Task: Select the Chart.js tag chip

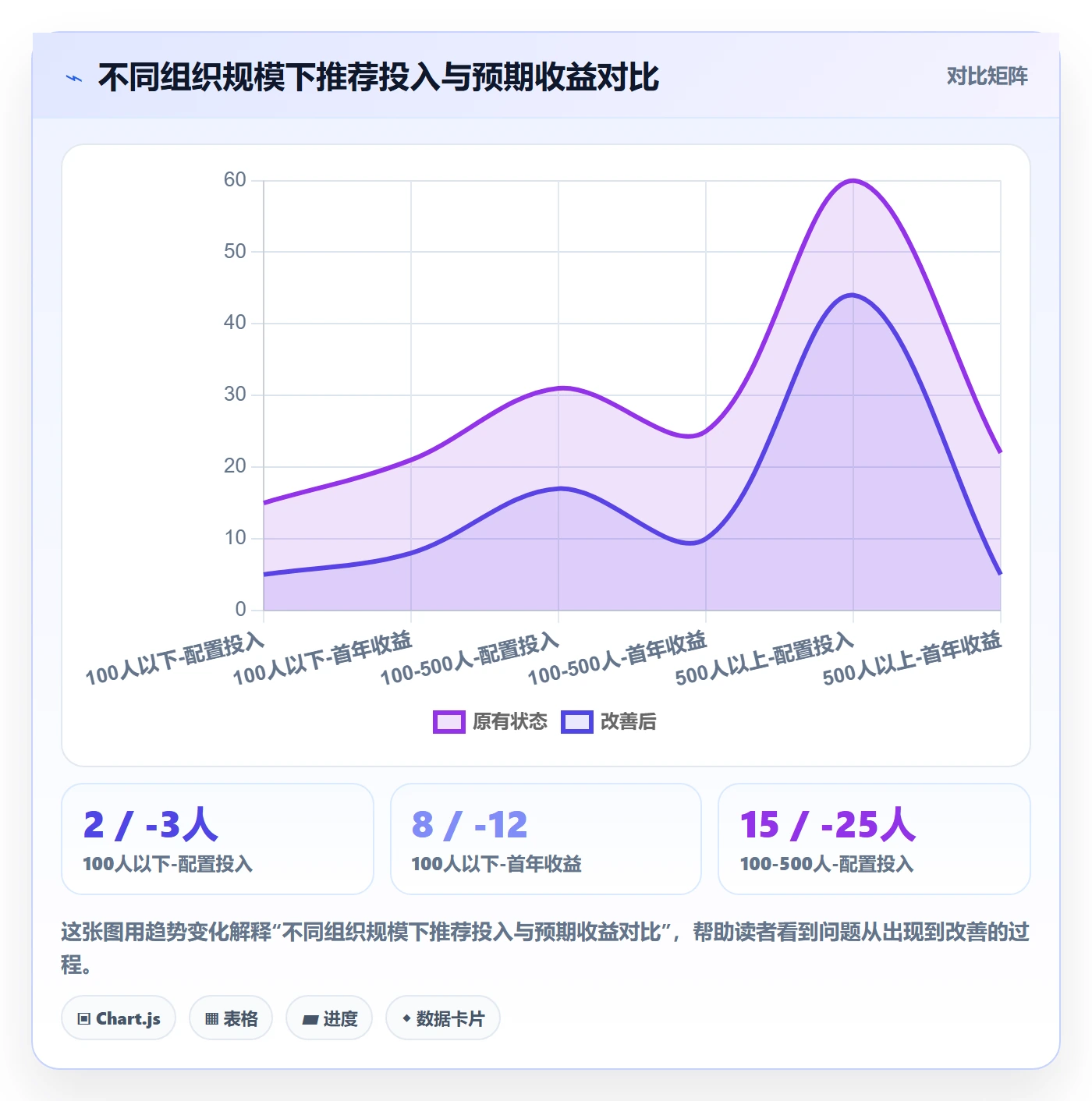Action: (119, 1018)
